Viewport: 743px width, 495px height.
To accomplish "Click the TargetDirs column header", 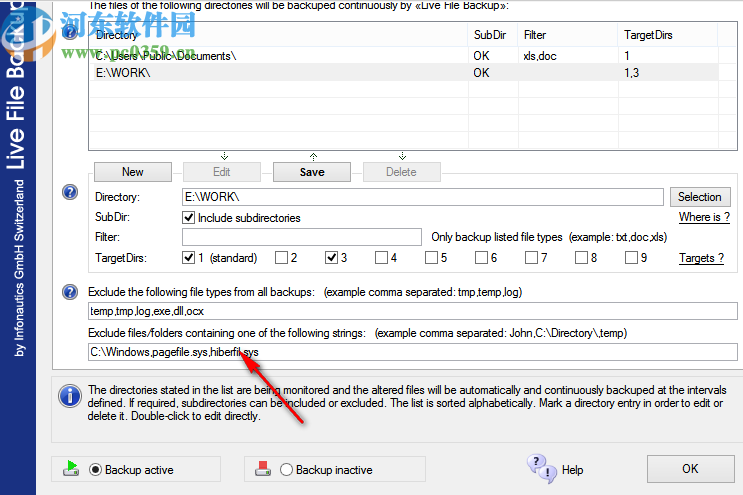I will [668, 35].
